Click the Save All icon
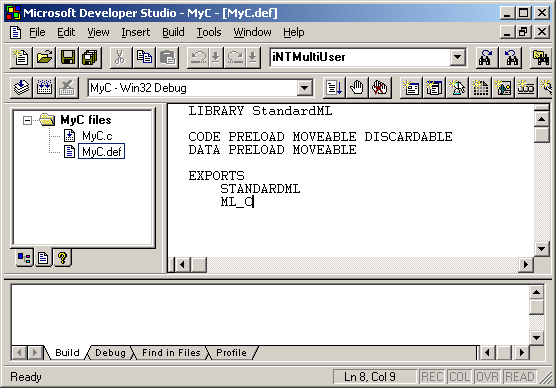 pyautogui.click(x=90, y=57)
